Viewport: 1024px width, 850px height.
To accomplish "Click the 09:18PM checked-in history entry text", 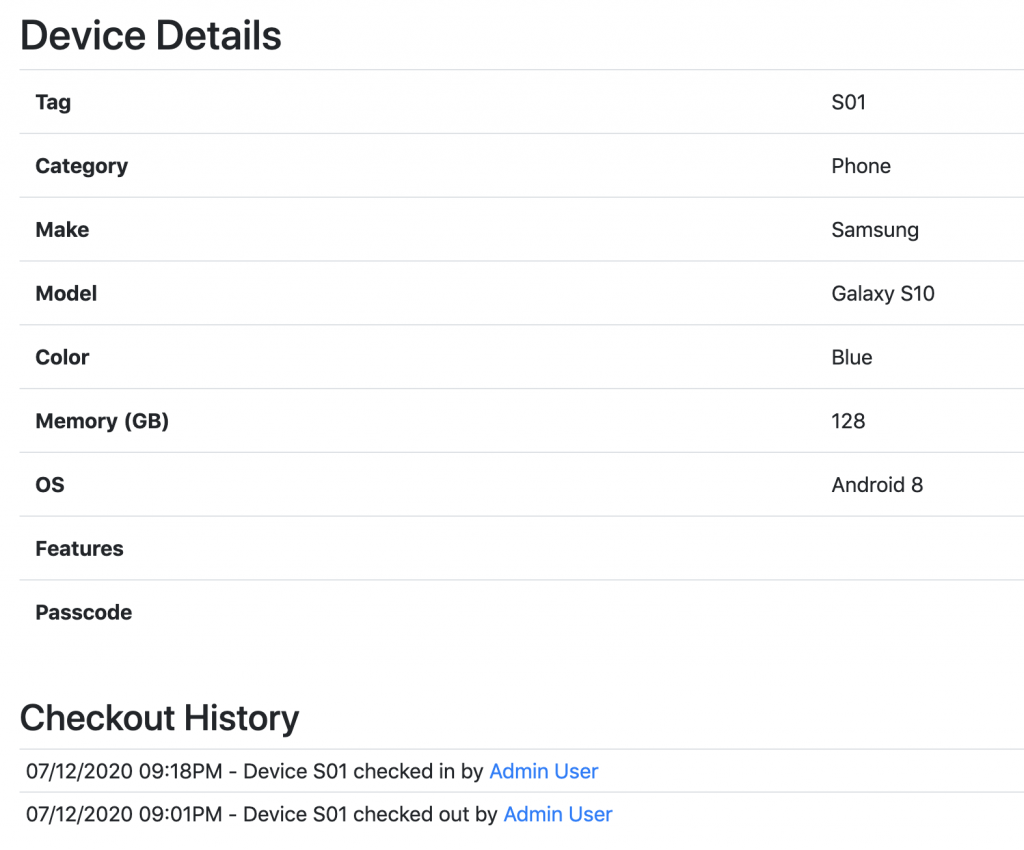I will pyautogui.click(x=255, y=772).
